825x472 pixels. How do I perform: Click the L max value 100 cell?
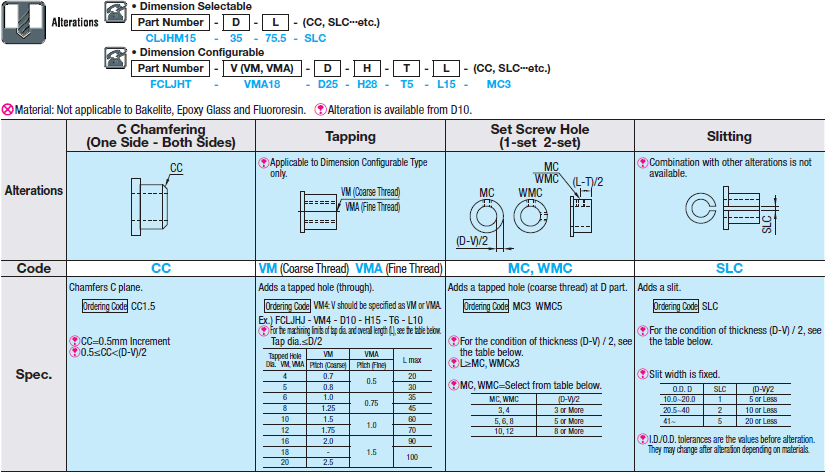click(x=412, y=457)
